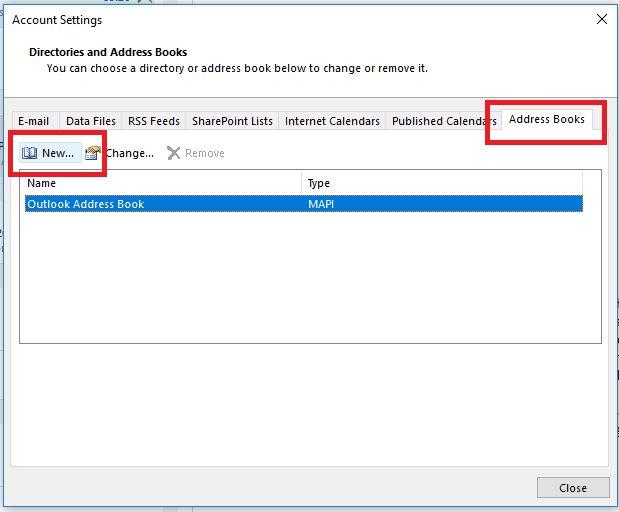
Task: Click the greyed Remove label
Action: click(205, 153)
